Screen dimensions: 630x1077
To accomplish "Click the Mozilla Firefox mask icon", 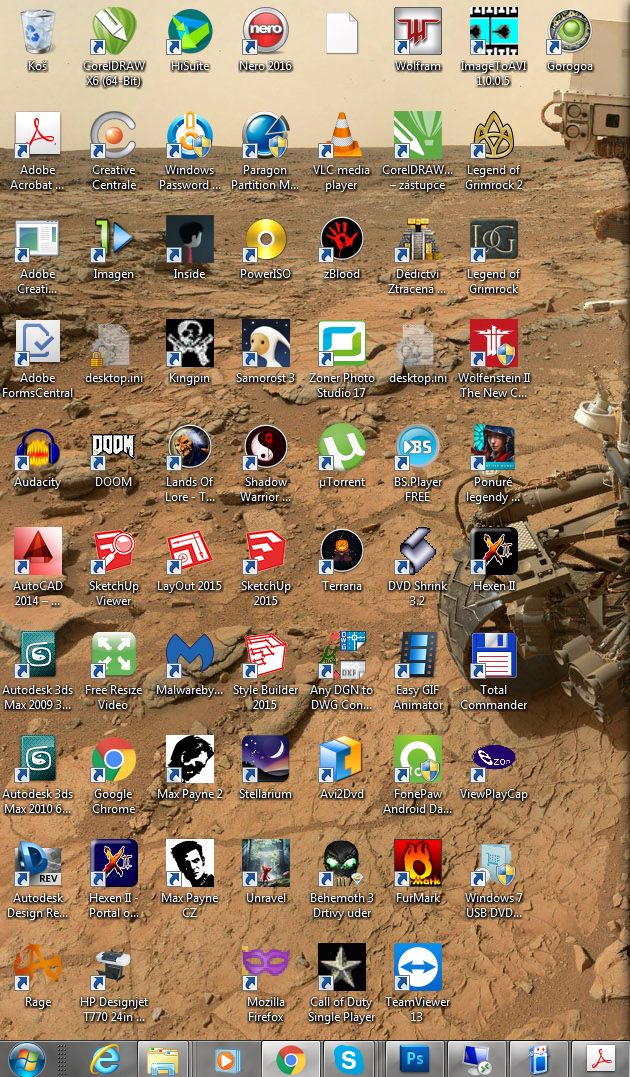I will 265,968.
